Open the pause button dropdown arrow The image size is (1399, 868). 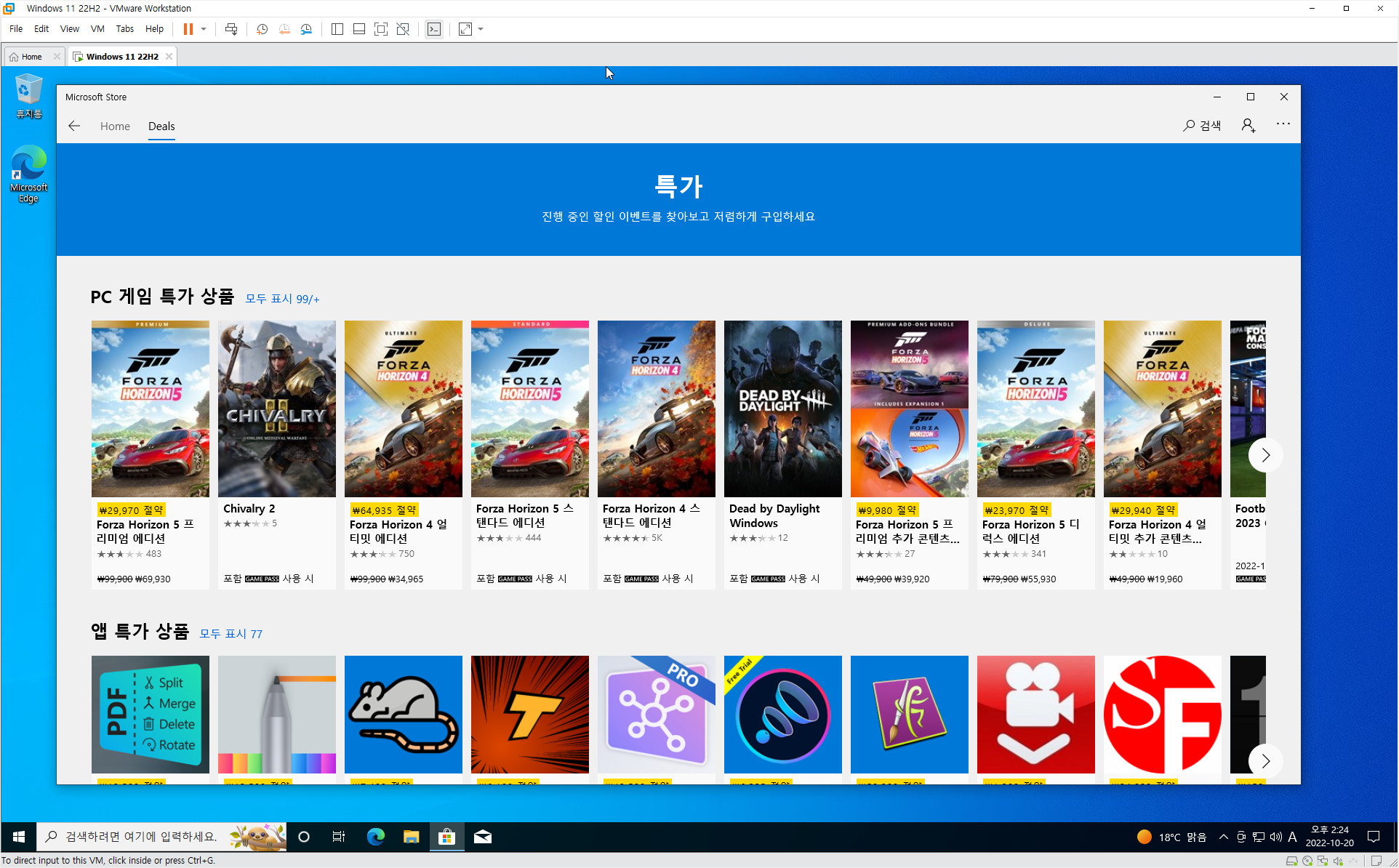pos(204,29)
